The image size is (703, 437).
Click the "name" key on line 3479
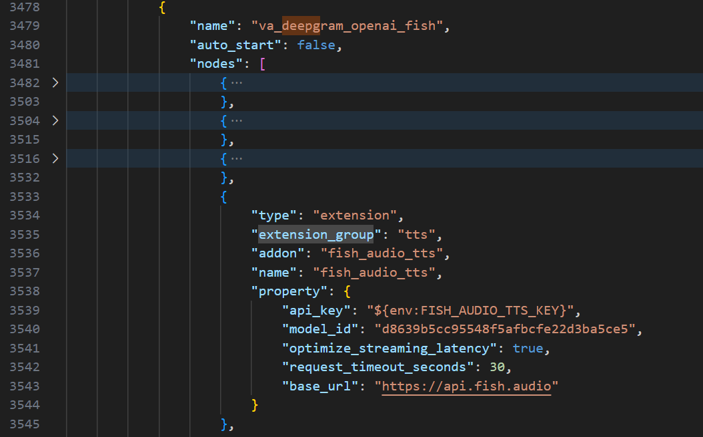point(213,26)
